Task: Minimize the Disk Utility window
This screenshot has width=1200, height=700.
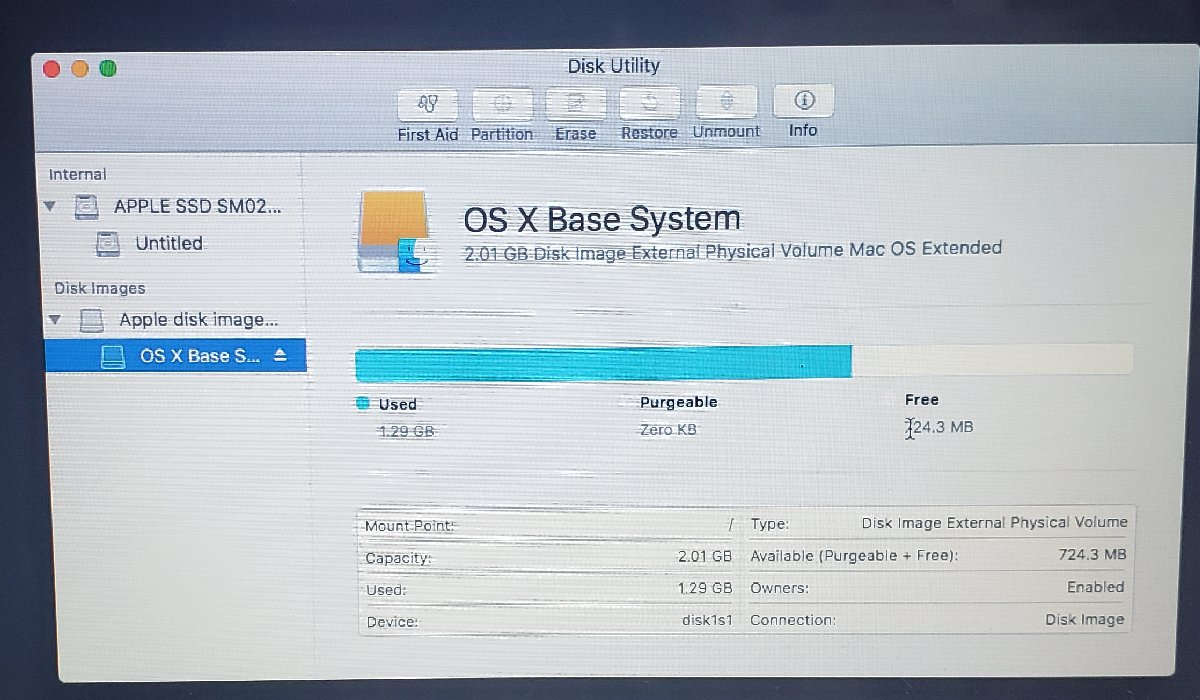Action: click(x=80, y=68)
